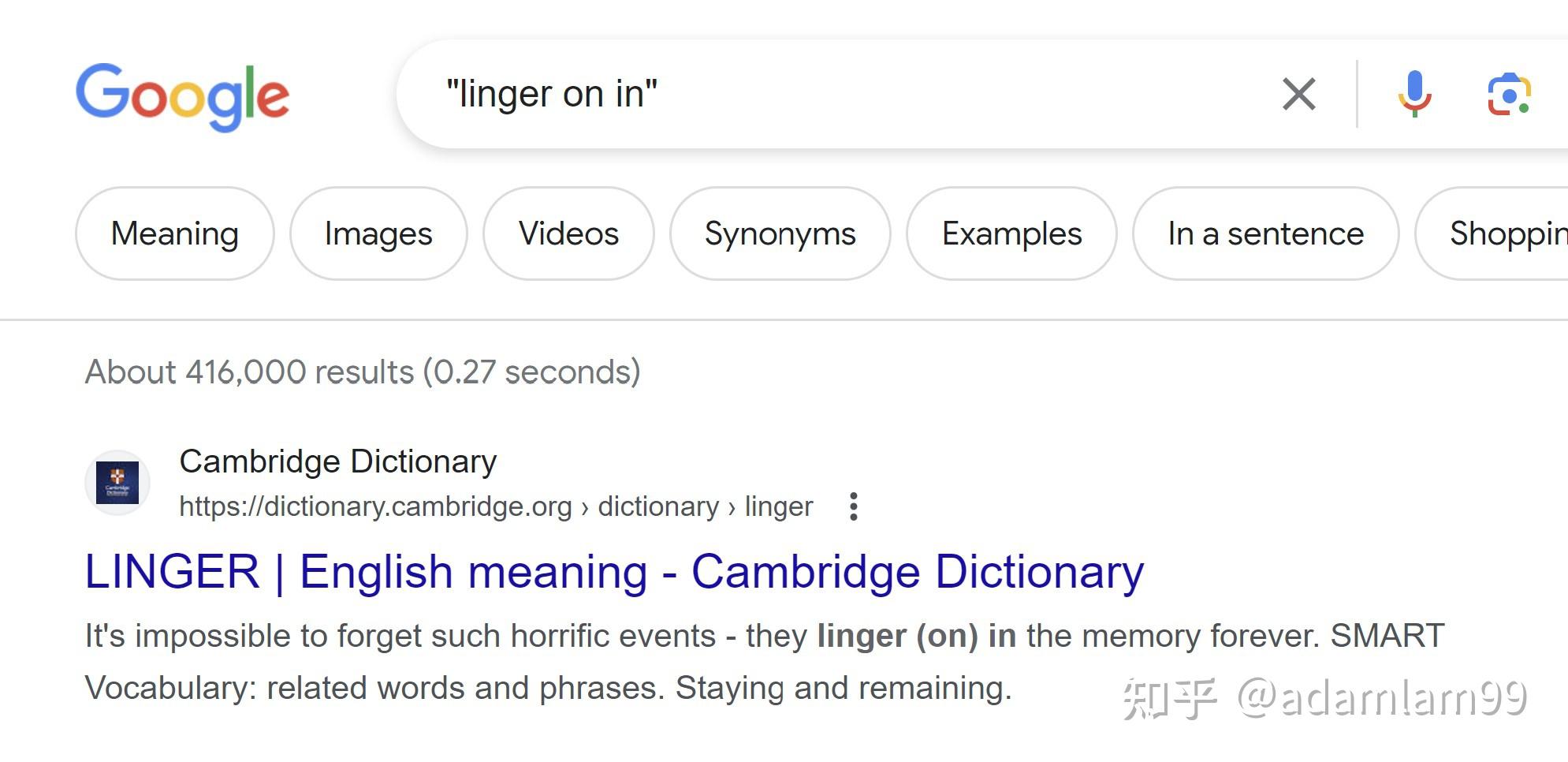This screenshot has height=762, width=1568.
Task: Open the Examples filter
Action: [x=1012, y=233]
